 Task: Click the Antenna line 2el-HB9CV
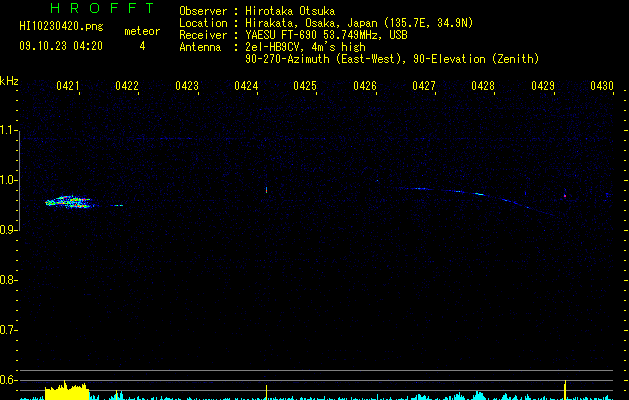[x=272, y=47]
